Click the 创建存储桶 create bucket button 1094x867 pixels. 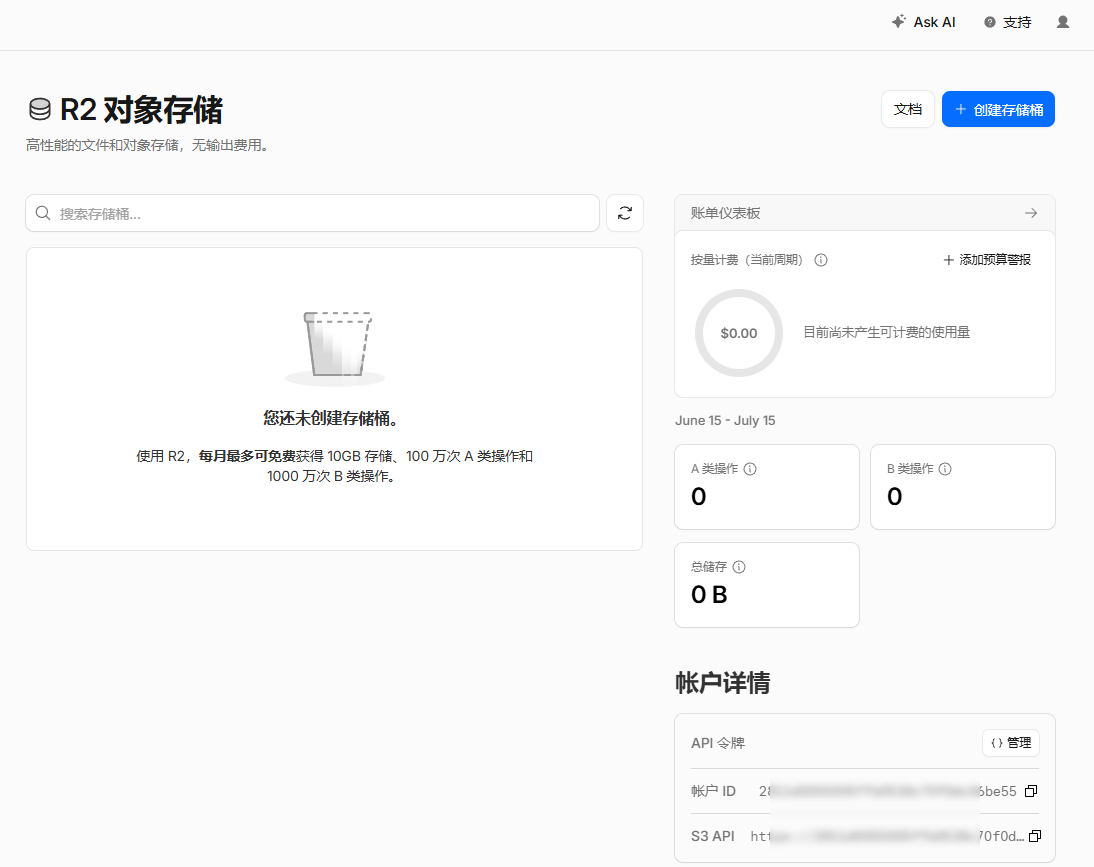point(998,110)
